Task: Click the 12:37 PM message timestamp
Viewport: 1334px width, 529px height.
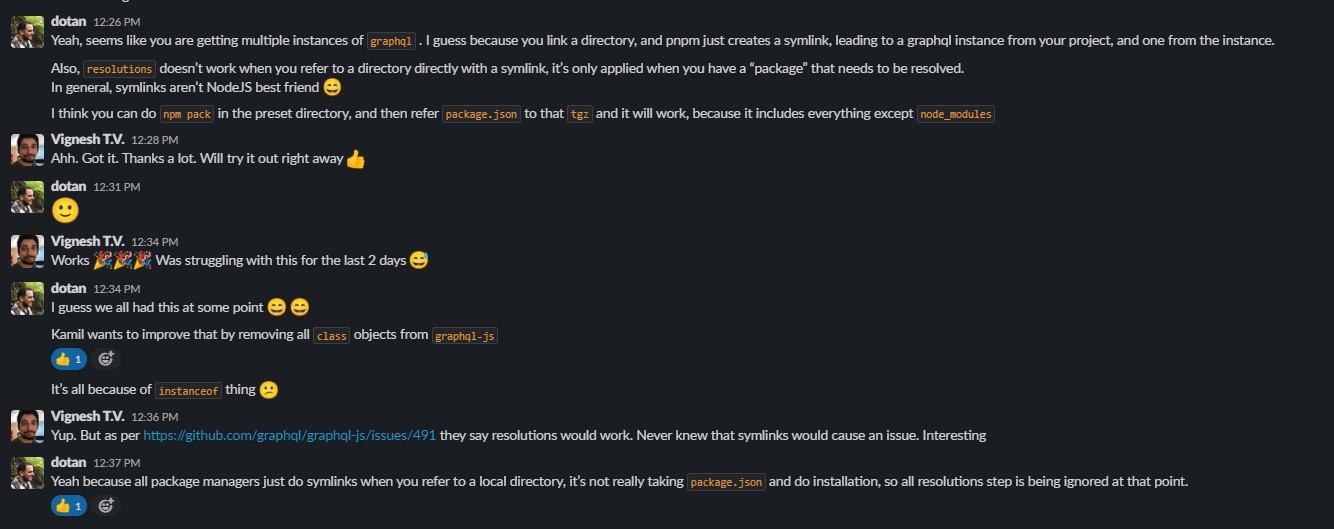Action: (116, 463)
